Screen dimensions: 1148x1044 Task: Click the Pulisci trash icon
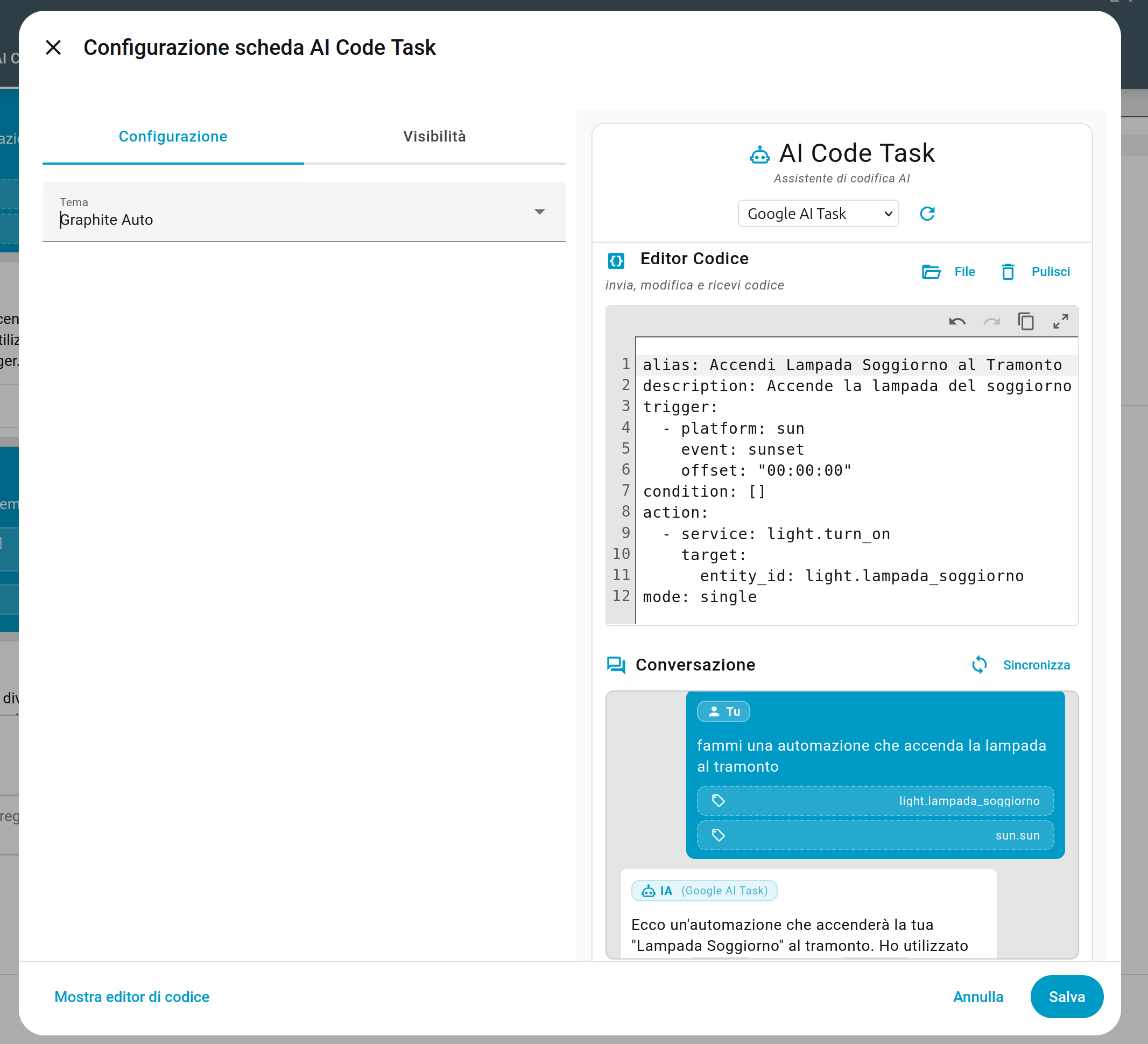click(x=1008, y=272)
